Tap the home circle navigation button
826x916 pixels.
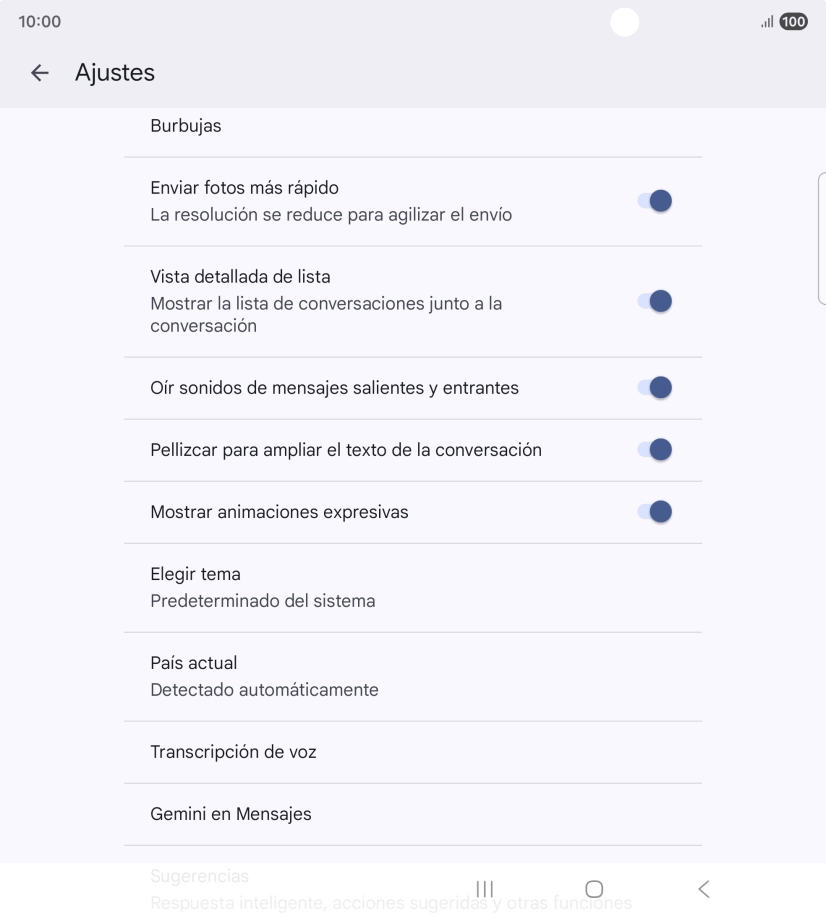pyautogui.click(x=593, y=888)
